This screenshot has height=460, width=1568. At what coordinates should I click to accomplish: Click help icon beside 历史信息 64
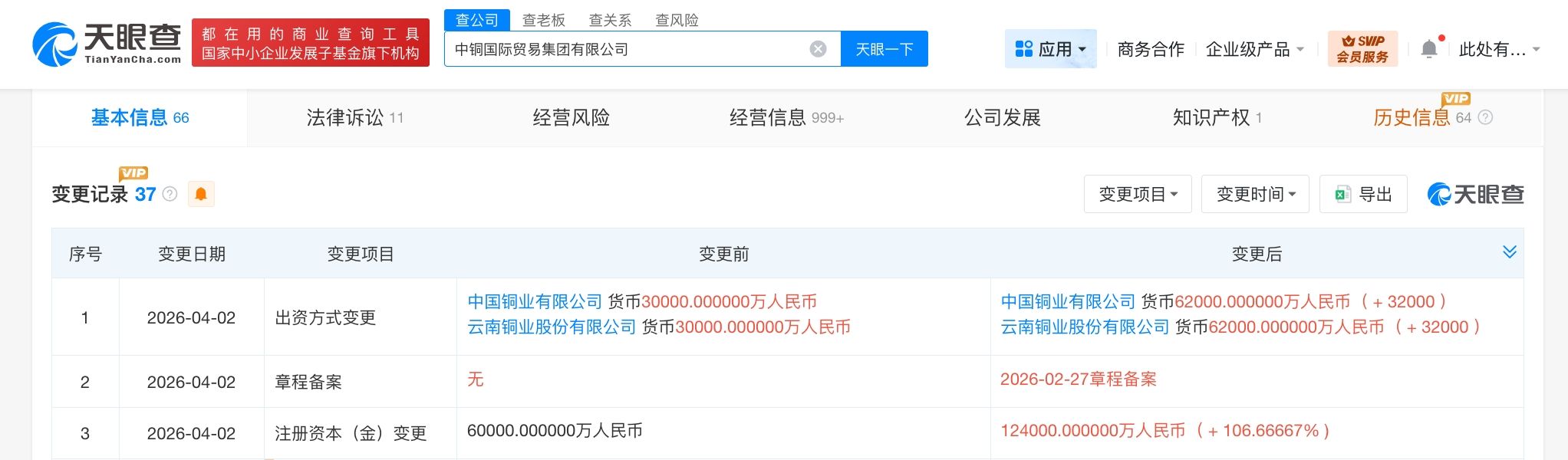pyautogui.click(x=1485, y=117)
